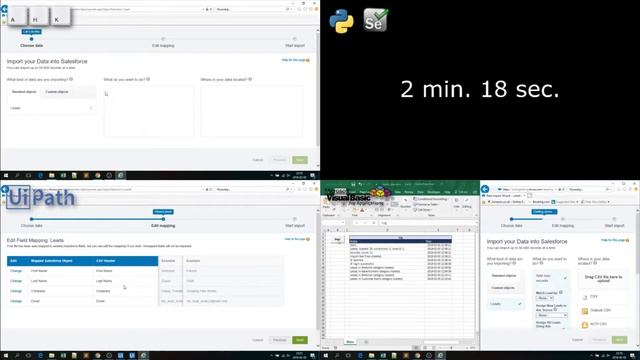The height and width of the screenshot is (360, 640).
Task: Switch to the View tab in Excel ribbon
Action: [420, 192]
